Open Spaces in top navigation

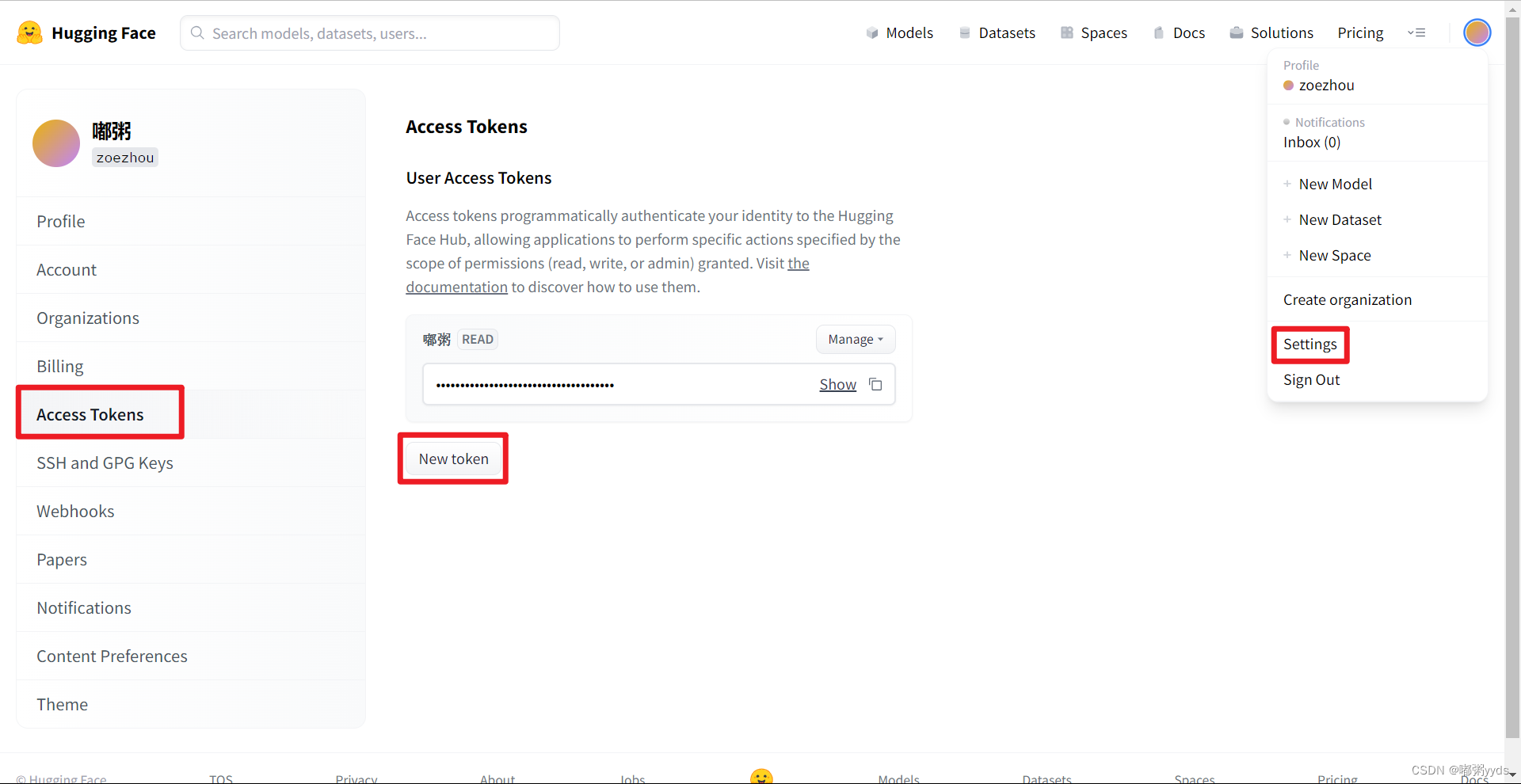pyautogui.click(x=1104, y=32)
